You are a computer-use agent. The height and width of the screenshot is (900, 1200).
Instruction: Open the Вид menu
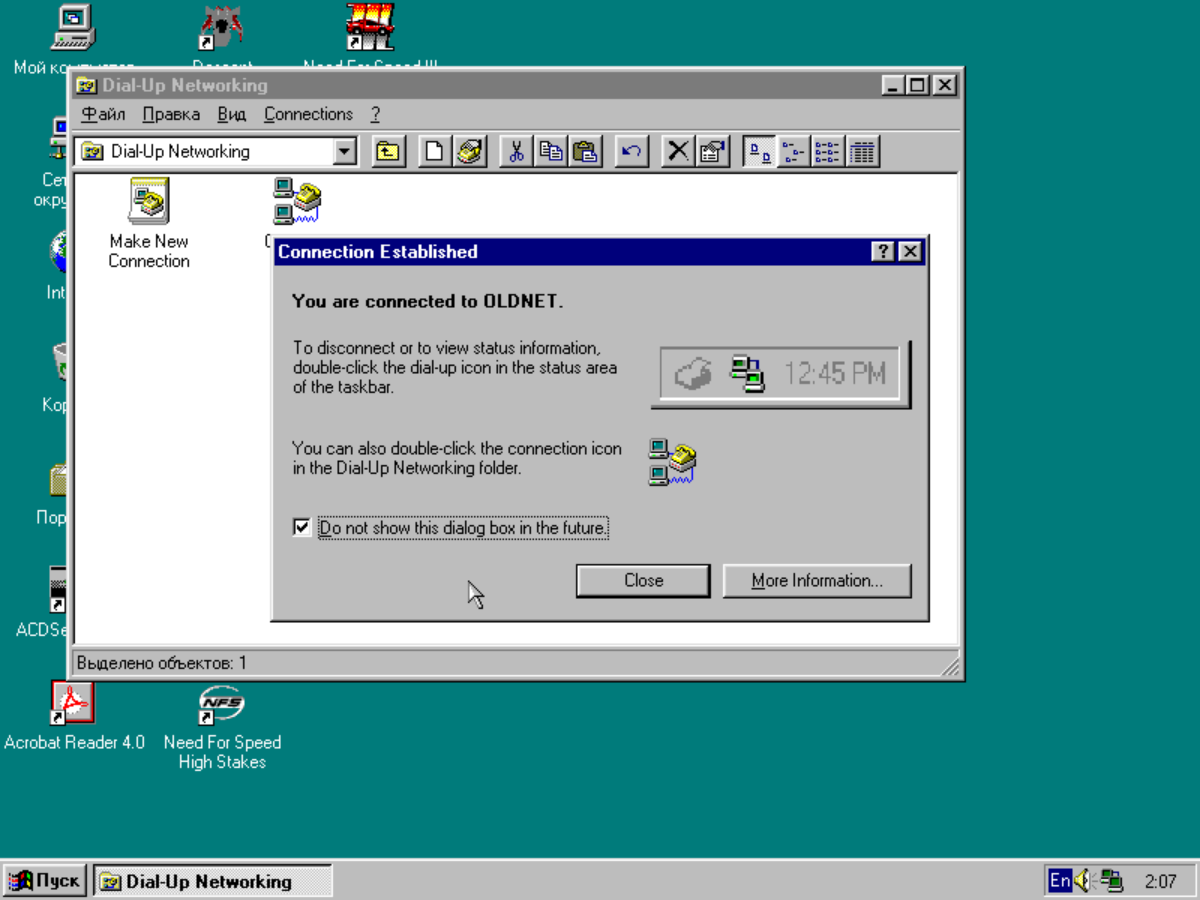tap(231, 114)
